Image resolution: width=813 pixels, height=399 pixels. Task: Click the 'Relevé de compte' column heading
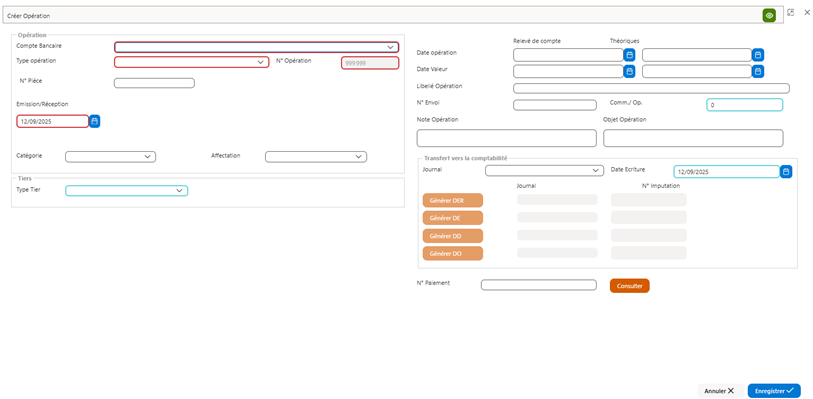pyautogui.click(x=537, y=41)
